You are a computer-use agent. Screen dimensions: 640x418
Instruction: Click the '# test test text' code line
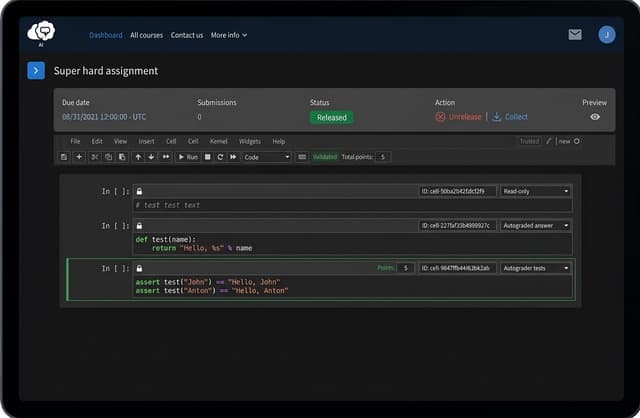coord(168,205)
